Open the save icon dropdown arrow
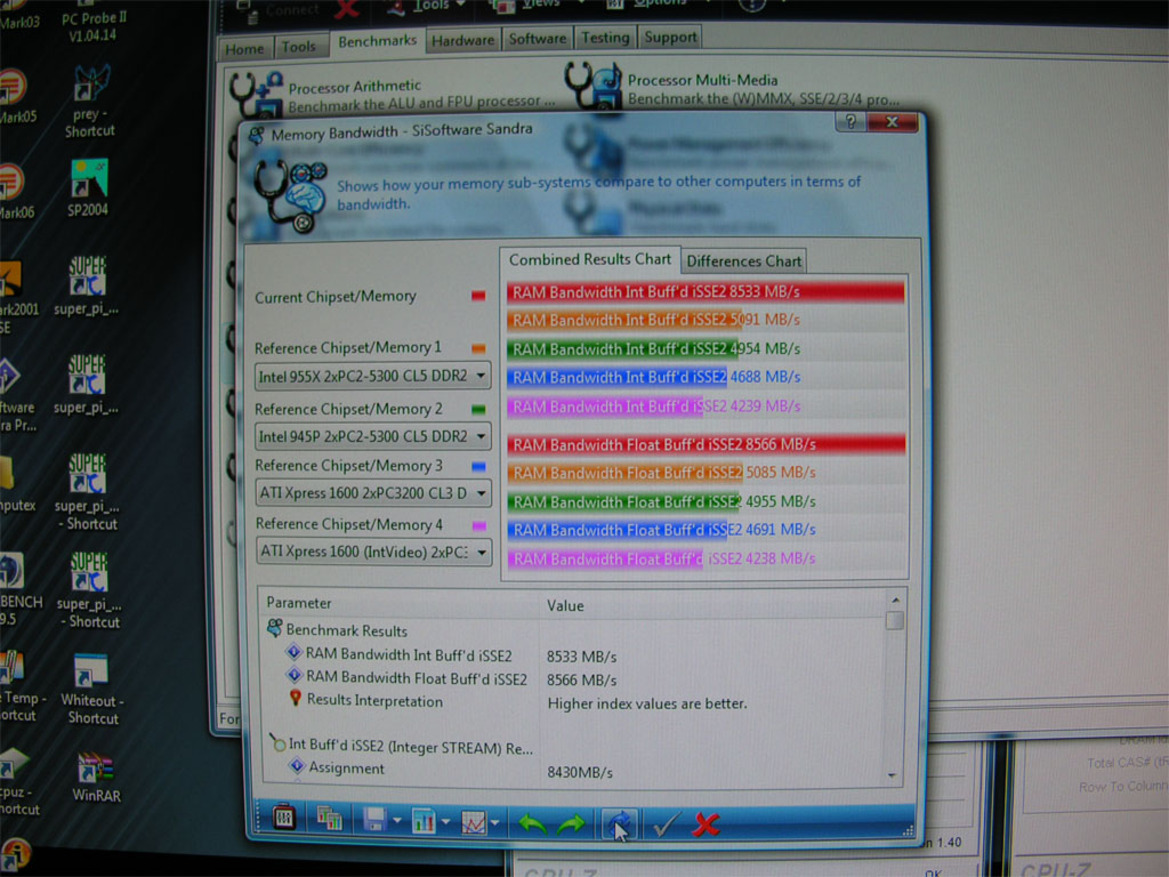 tap(397, 821)
